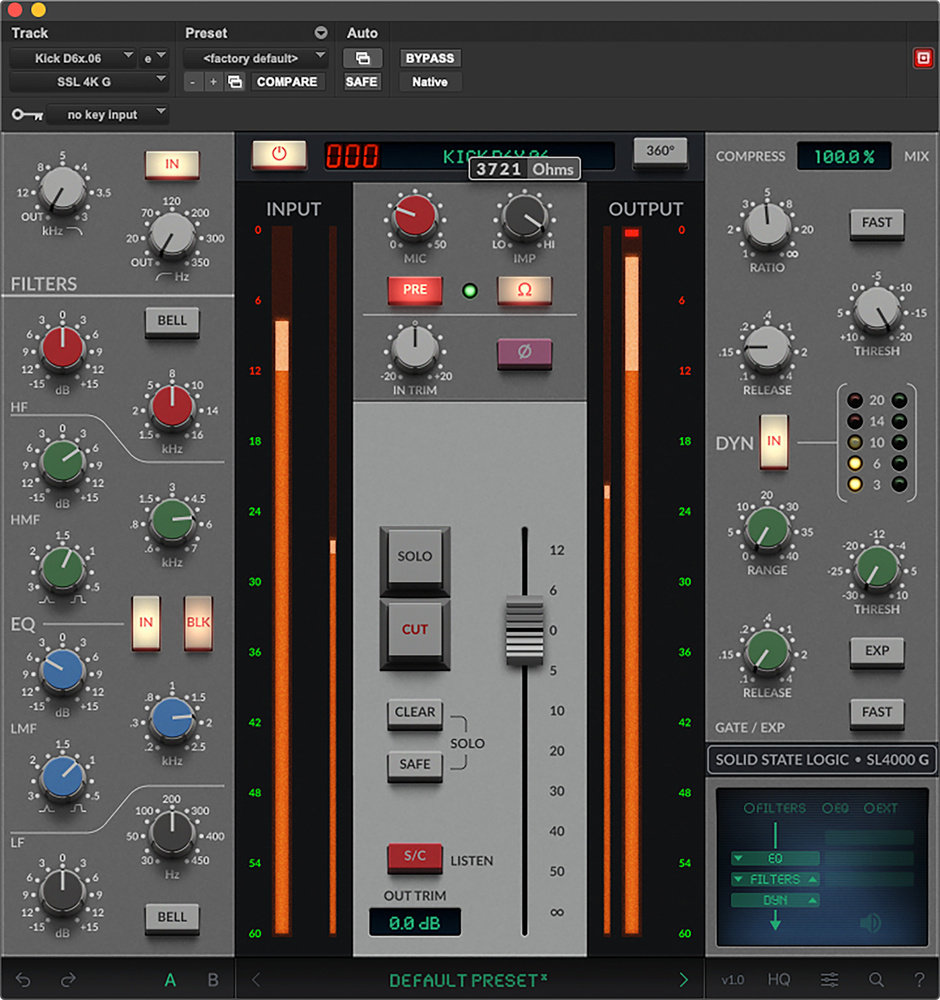Click the Native button
The image size is (940, 1000).
pos(430,82)
